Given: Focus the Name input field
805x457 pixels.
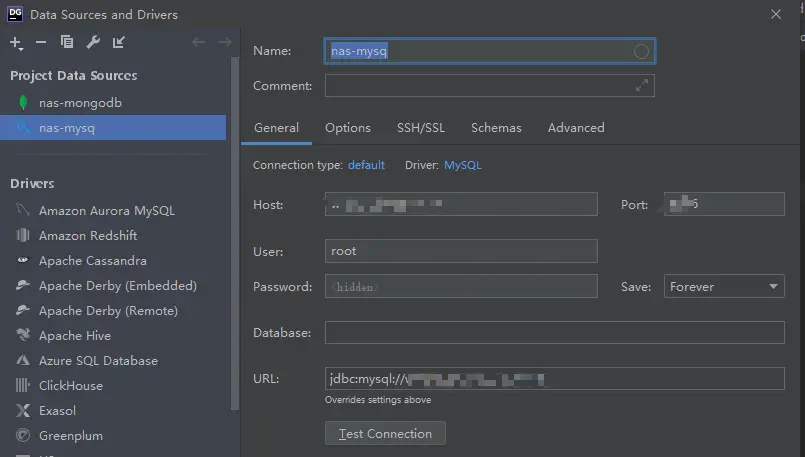Looking at the screenshot, I should (x=489, y=51).
